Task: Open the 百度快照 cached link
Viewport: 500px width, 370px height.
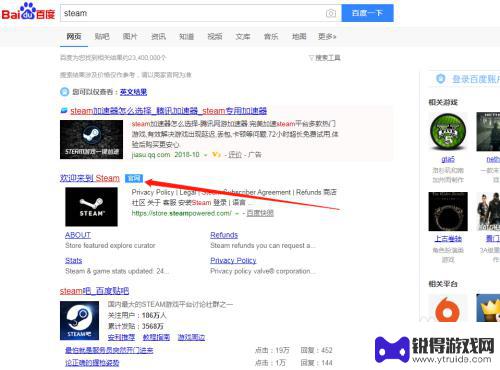Action: pyautogui.click(x=260, y=213)
